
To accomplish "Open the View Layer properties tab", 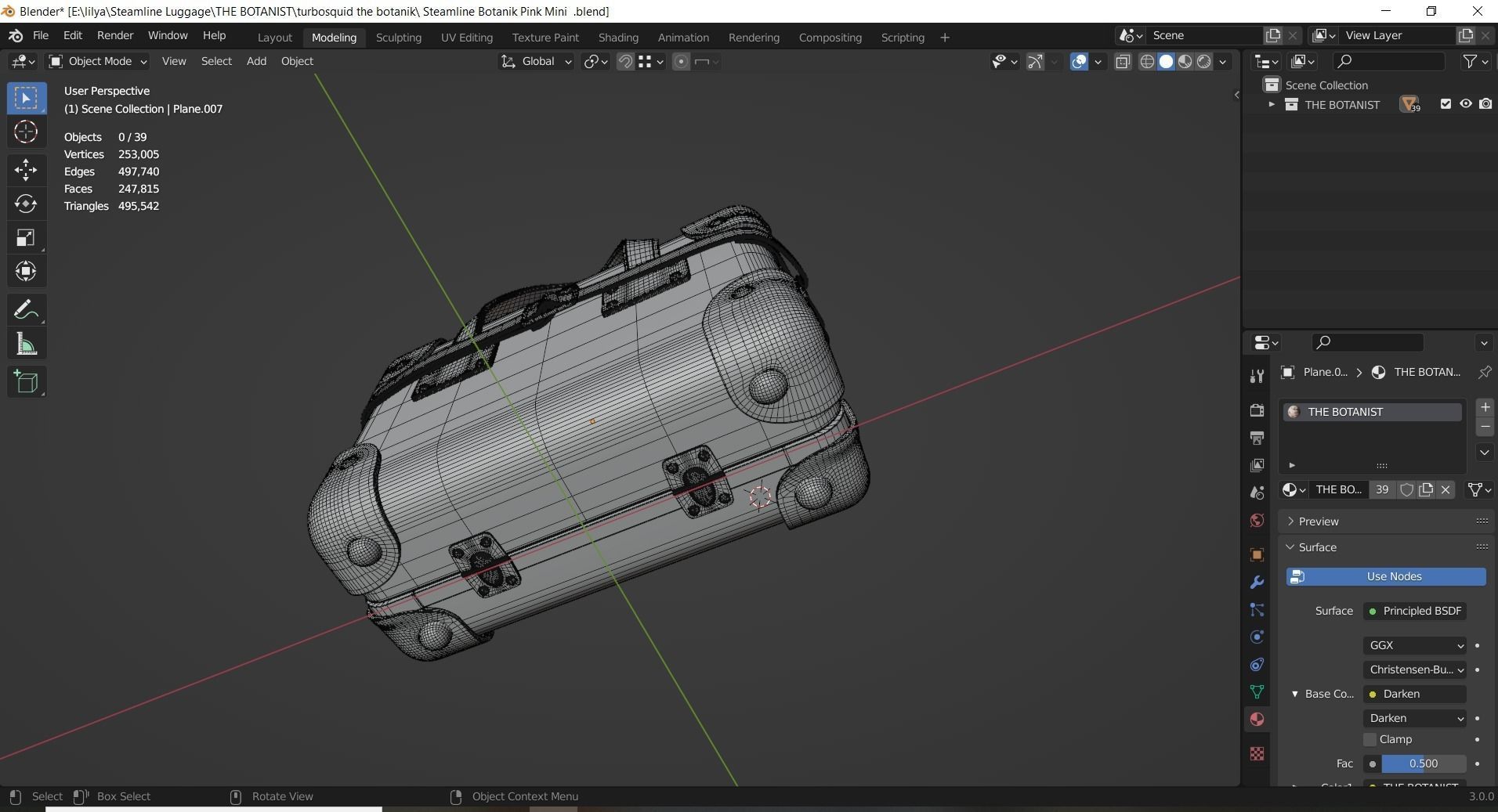I will (x=1257, y=465).
